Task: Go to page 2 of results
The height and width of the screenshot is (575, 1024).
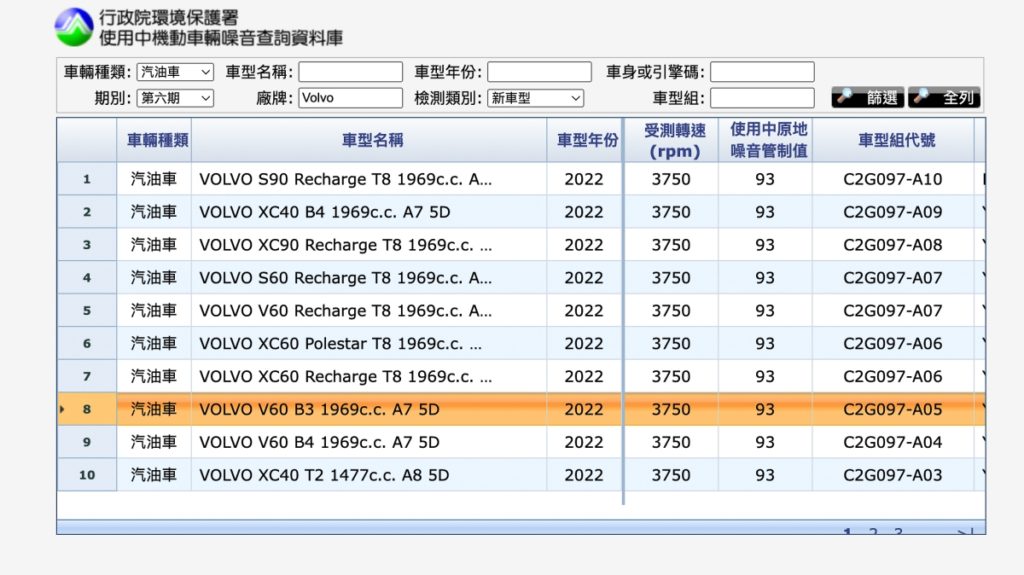Action: pyautogui.click(x=873, y=533)
